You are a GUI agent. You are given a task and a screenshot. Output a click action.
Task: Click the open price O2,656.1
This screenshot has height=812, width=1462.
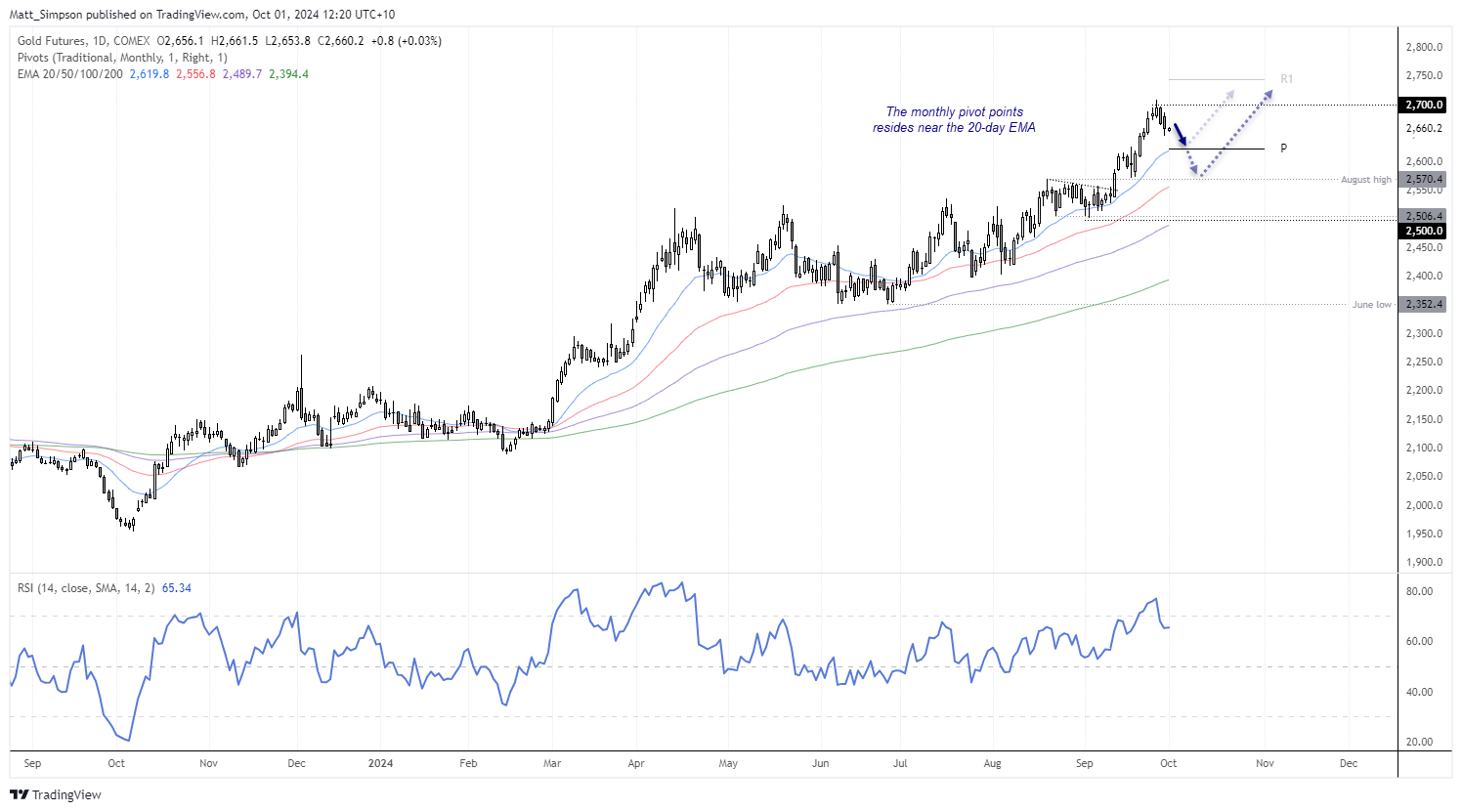point(181,41)
